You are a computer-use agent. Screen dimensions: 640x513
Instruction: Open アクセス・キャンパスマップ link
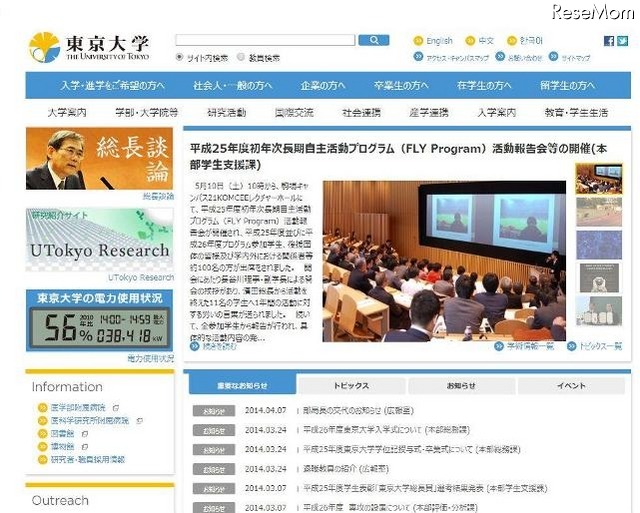[x=457, y=58]
